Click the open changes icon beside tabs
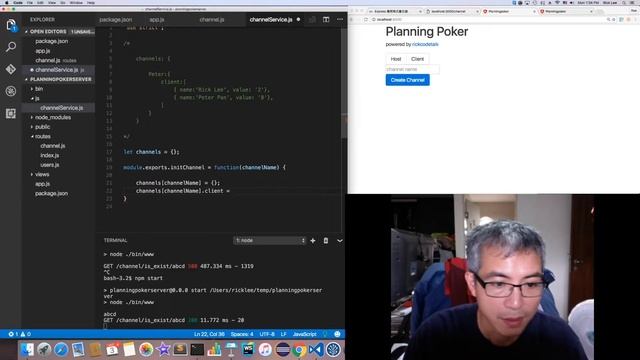Image resolution: width=640 pixels, height=360 pixels. pos(312,19)
